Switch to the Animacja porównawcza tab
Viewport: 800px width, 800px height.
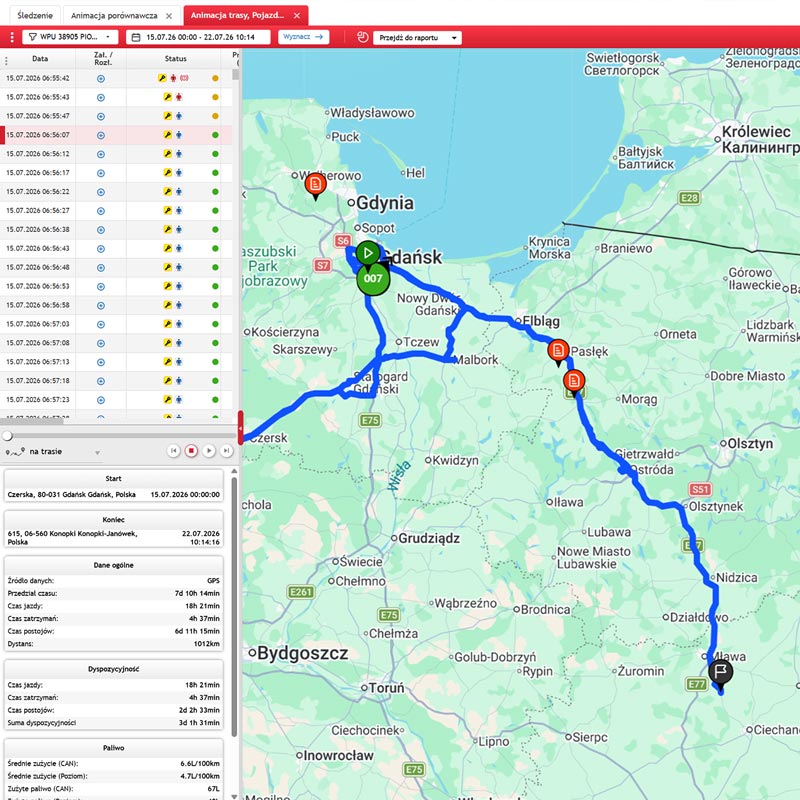click(114, 16)
